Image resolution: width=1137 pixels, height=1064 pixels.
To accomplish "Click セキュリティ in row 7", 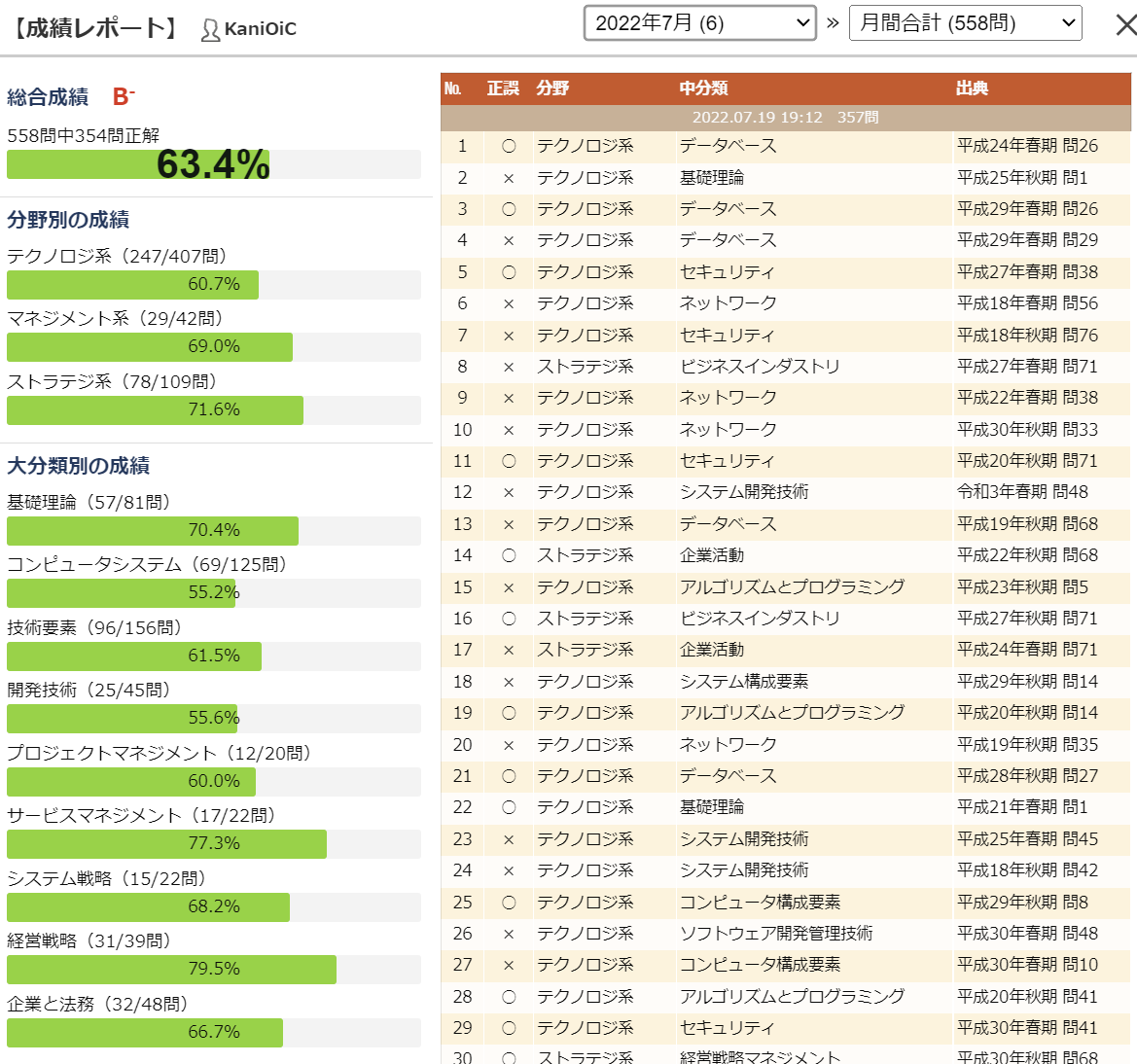I will pos(728,336).
